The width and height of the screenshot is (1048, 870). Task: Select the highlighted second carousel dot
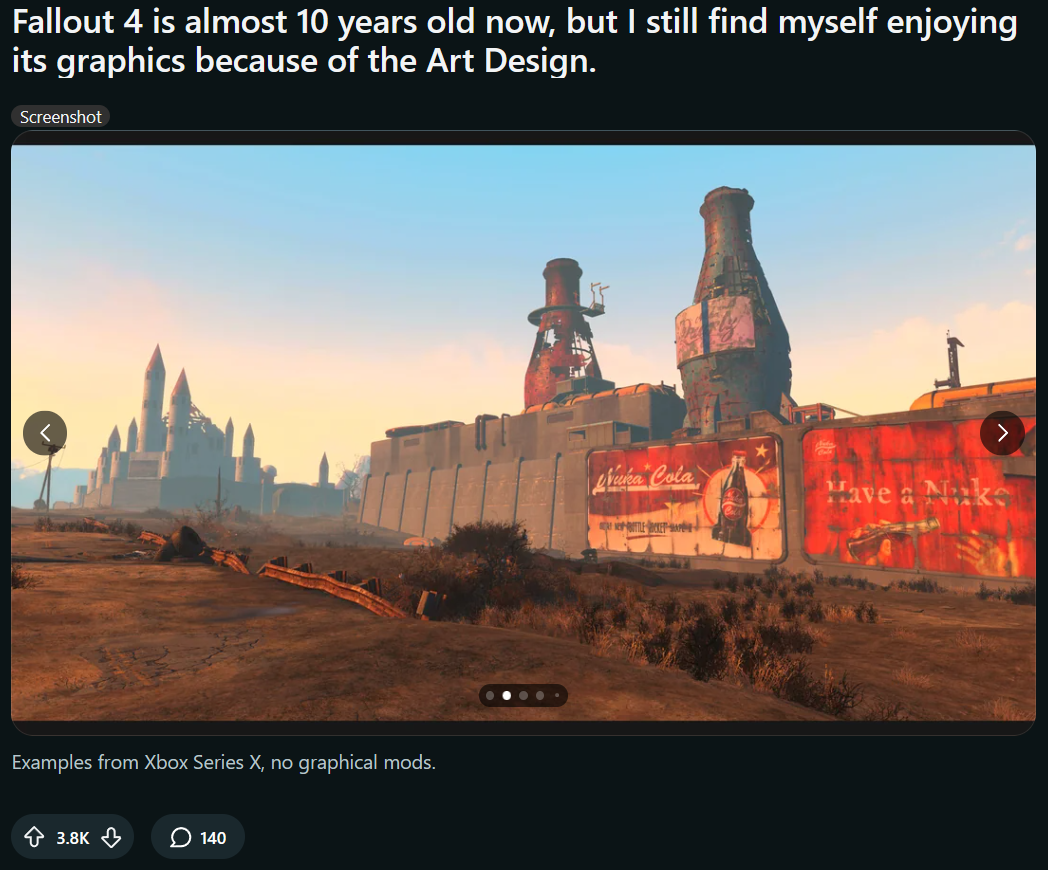(x=507, y=696)
